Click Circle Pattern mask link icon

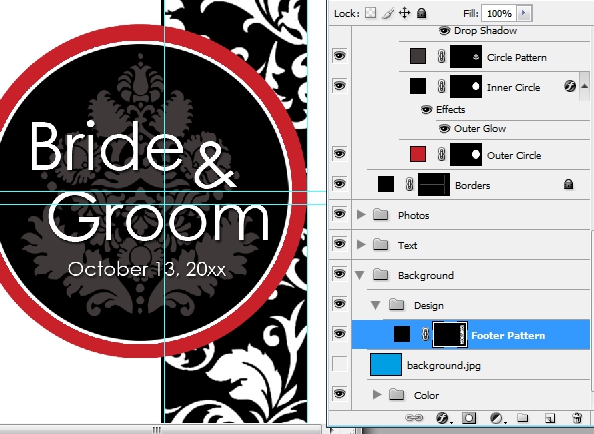coord(441,56)
